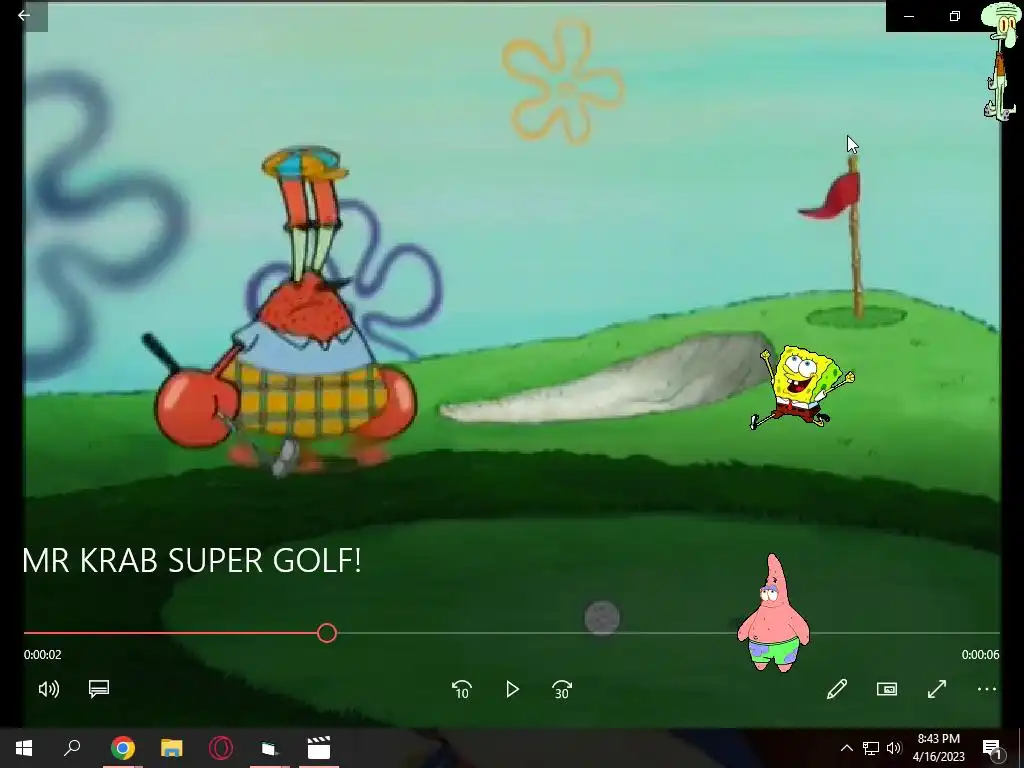Show hidden system tray icons

[846, 748]
